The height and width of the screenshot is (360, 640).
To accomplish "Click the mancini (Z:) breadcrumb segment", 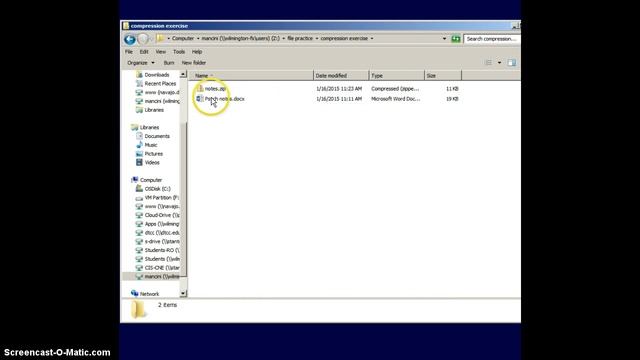I will 240,38.
